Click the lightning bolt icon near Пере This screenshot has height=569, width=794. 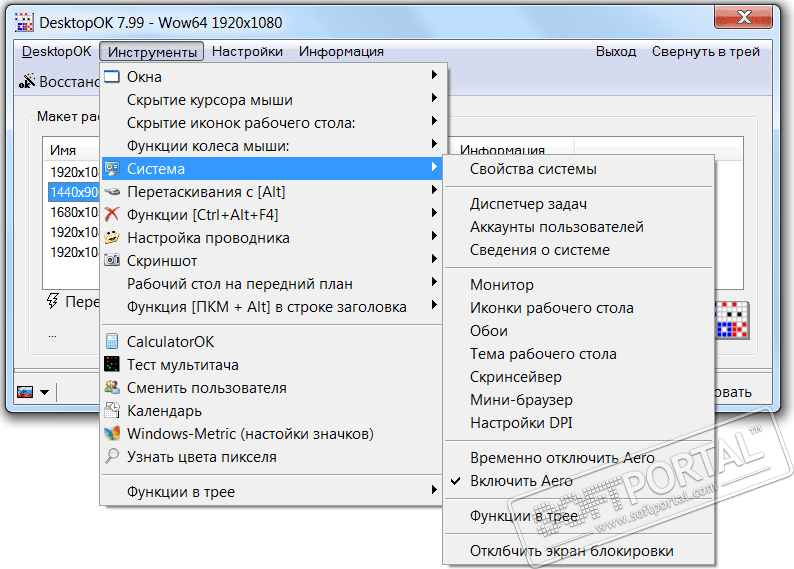[x=53, y=301]
